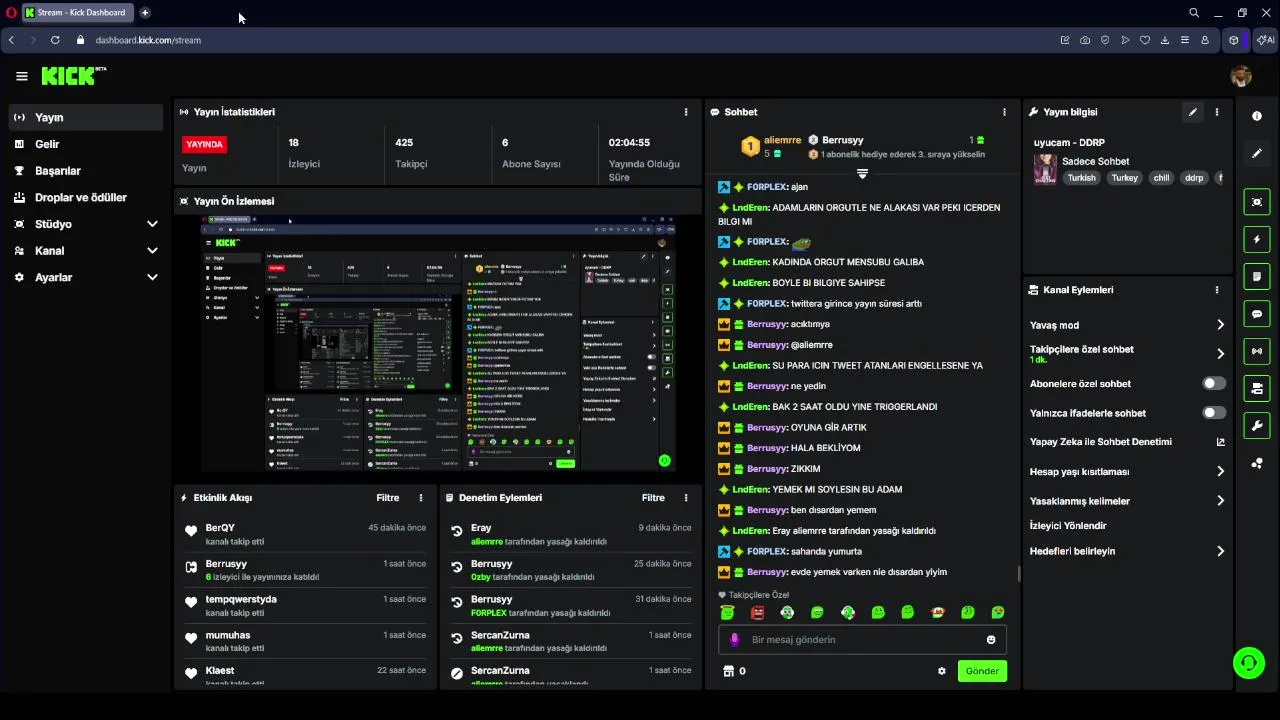Open the Yayın bilgisi three-dot options
The width and height of the screenshot is (1280, 720).
pos(1217,112)
